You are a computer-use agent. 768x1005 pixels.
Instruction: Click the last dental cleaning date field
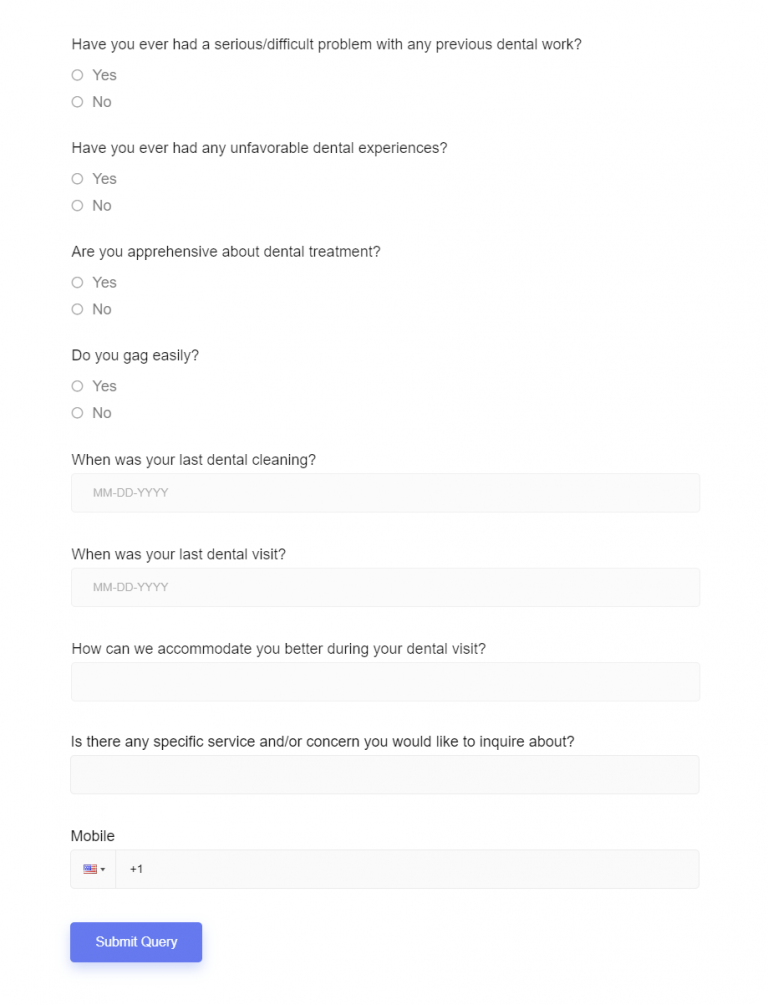coord(385,493)
